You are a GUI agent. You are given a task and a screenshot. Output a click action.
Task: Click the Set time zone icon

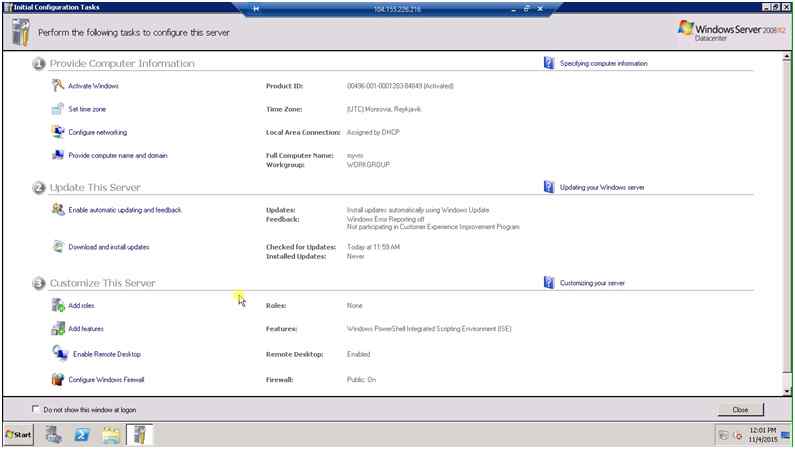58,108
